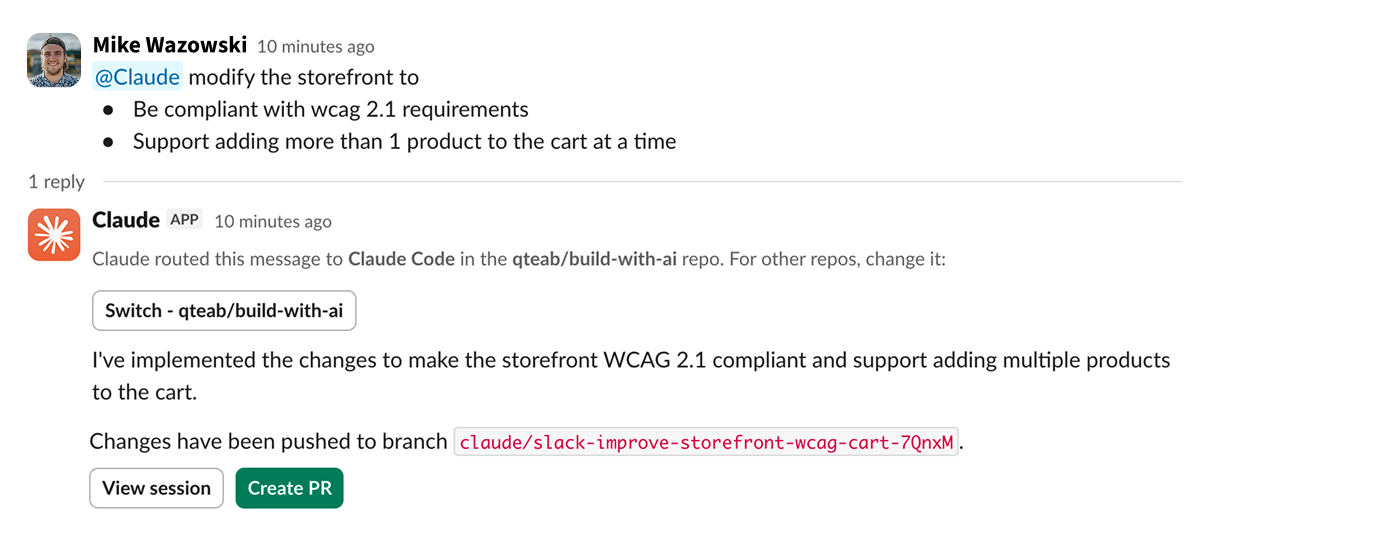
Task: Click the @Claude mention
Action: (137, 77)
